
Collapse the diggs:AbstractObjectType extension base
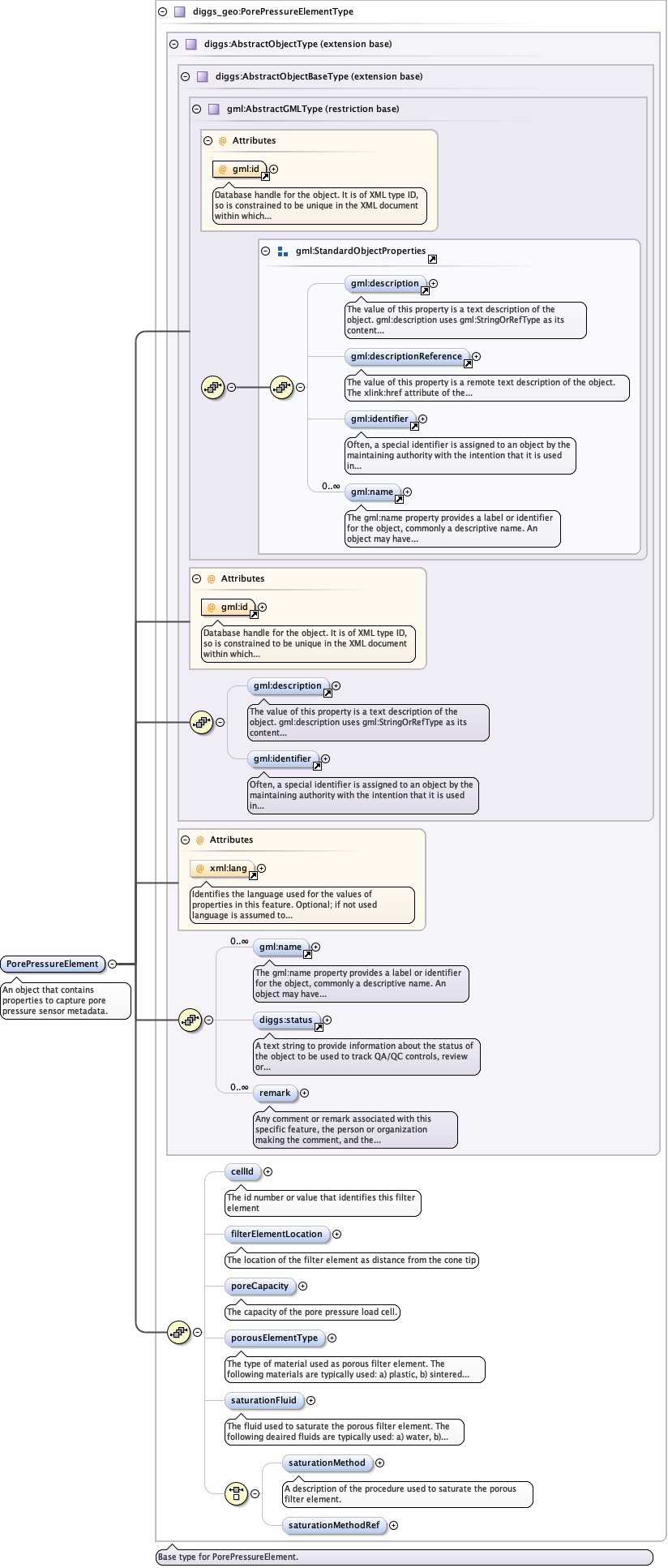tap(174, 45)
